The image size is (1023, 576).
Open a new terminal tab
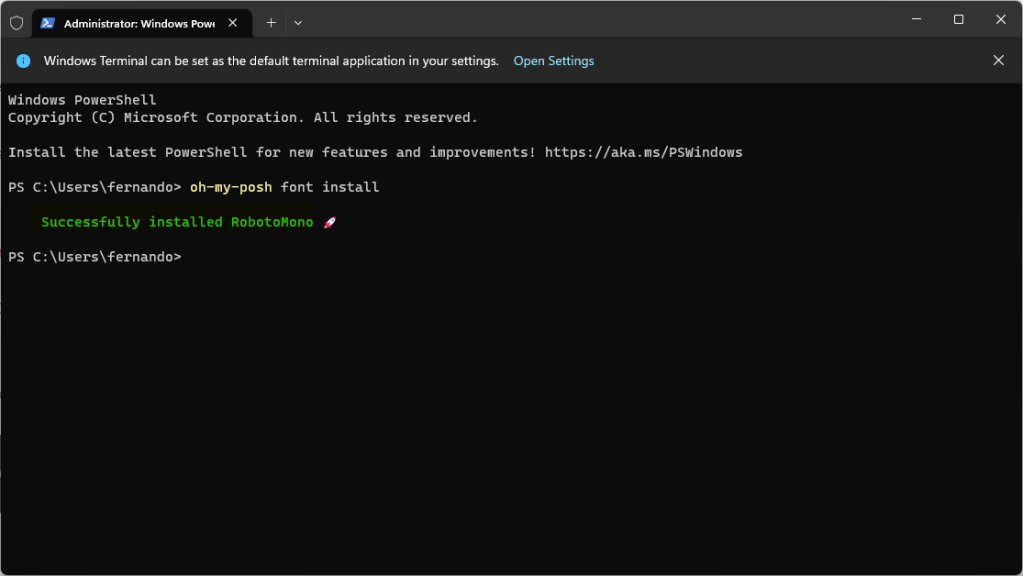point(271,23)
